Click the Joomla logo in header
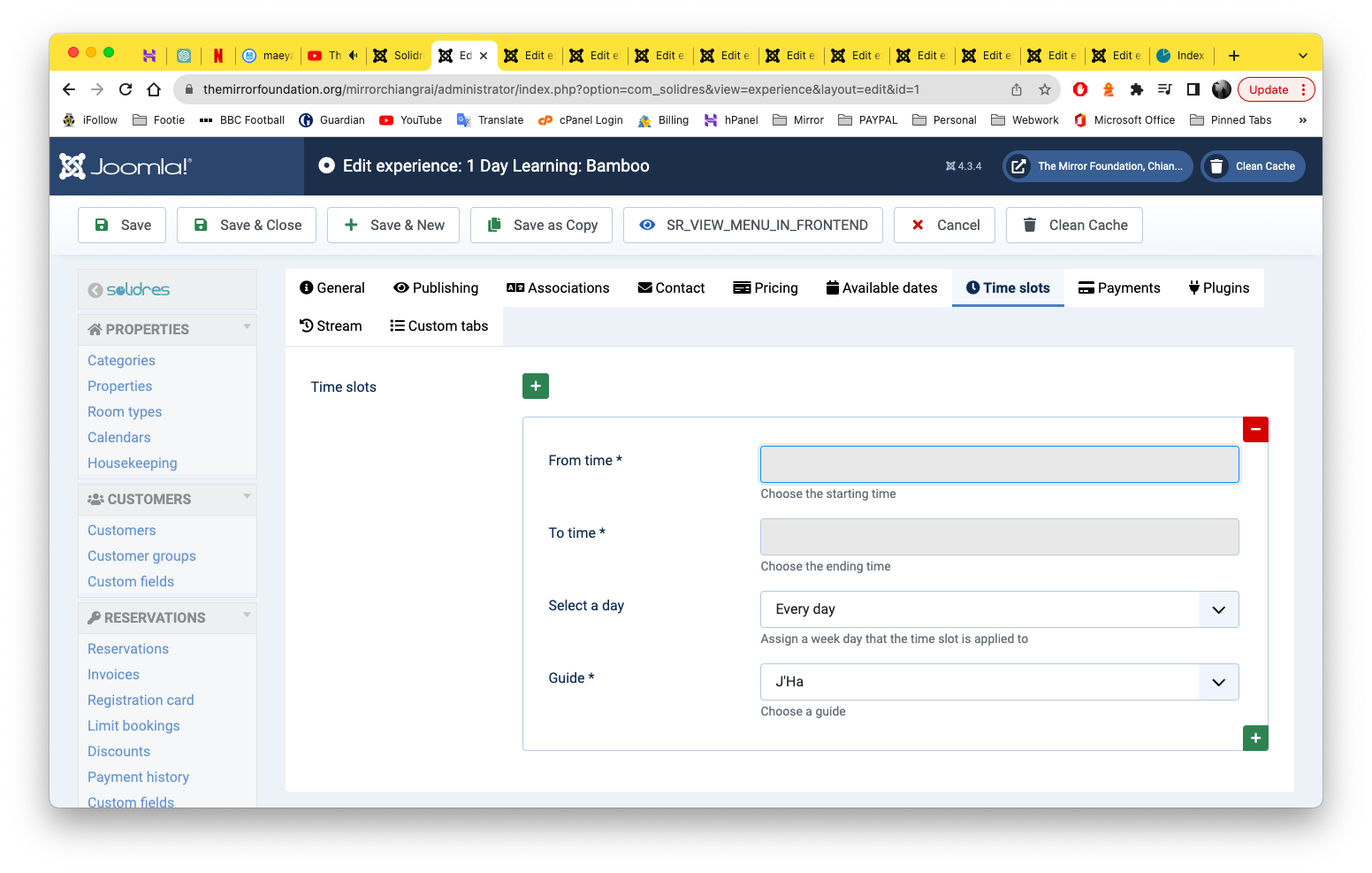The width and height of the screenshot is (1372, 873). pyautogui.click(x=126, y=166)
